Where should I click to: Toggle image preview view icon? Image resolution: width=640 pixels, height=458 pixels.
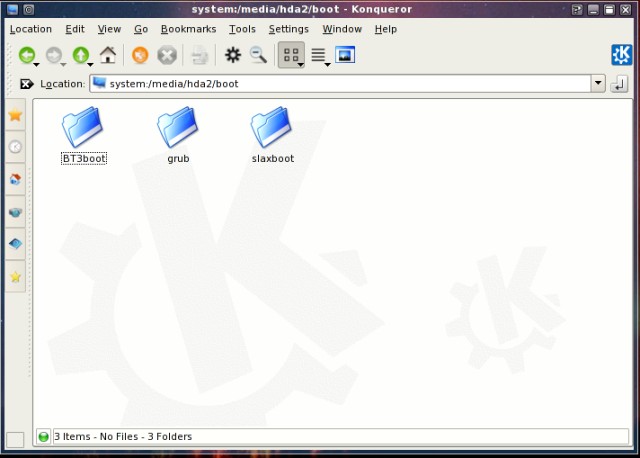click(x=345, y=55)
